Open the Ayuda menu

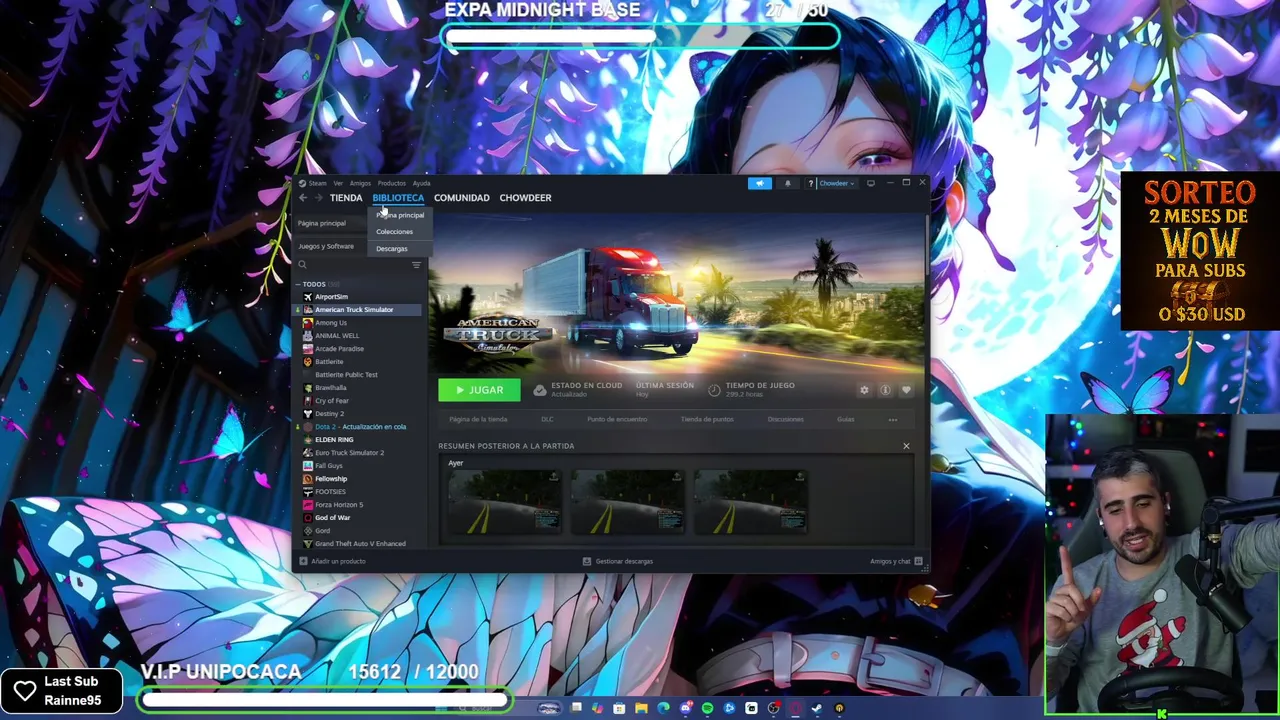tap(422, 183)
